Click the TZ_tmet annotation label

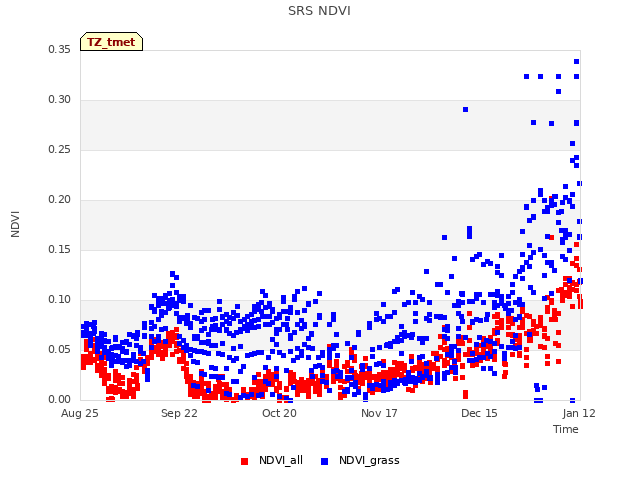[111, 42]
